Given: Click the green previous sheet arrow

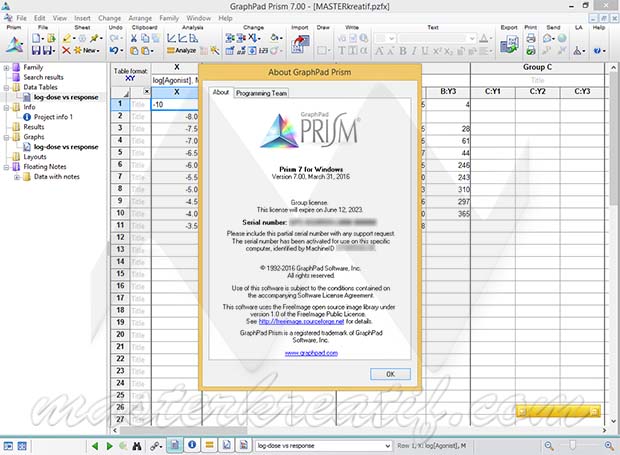Looking at the screenshot, I should pyautogui.click(x=95, y=446).
